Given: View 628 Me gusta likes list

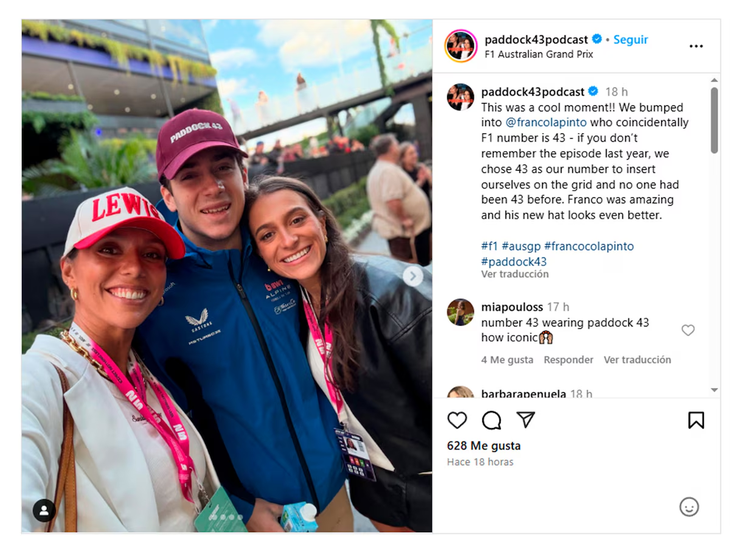Looking at the screenshot, I should pos(483,446).
